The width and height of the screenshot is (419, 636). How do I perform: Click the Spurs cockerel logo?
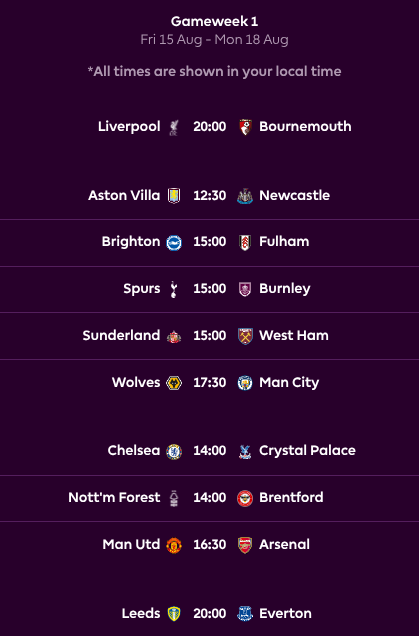174,289
